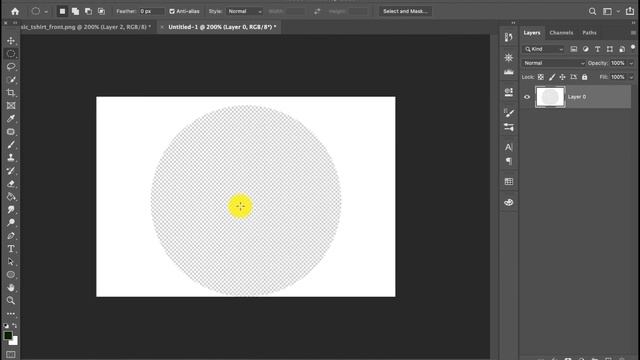
Task: Select the Hand tool
Action: pos(11,288)
